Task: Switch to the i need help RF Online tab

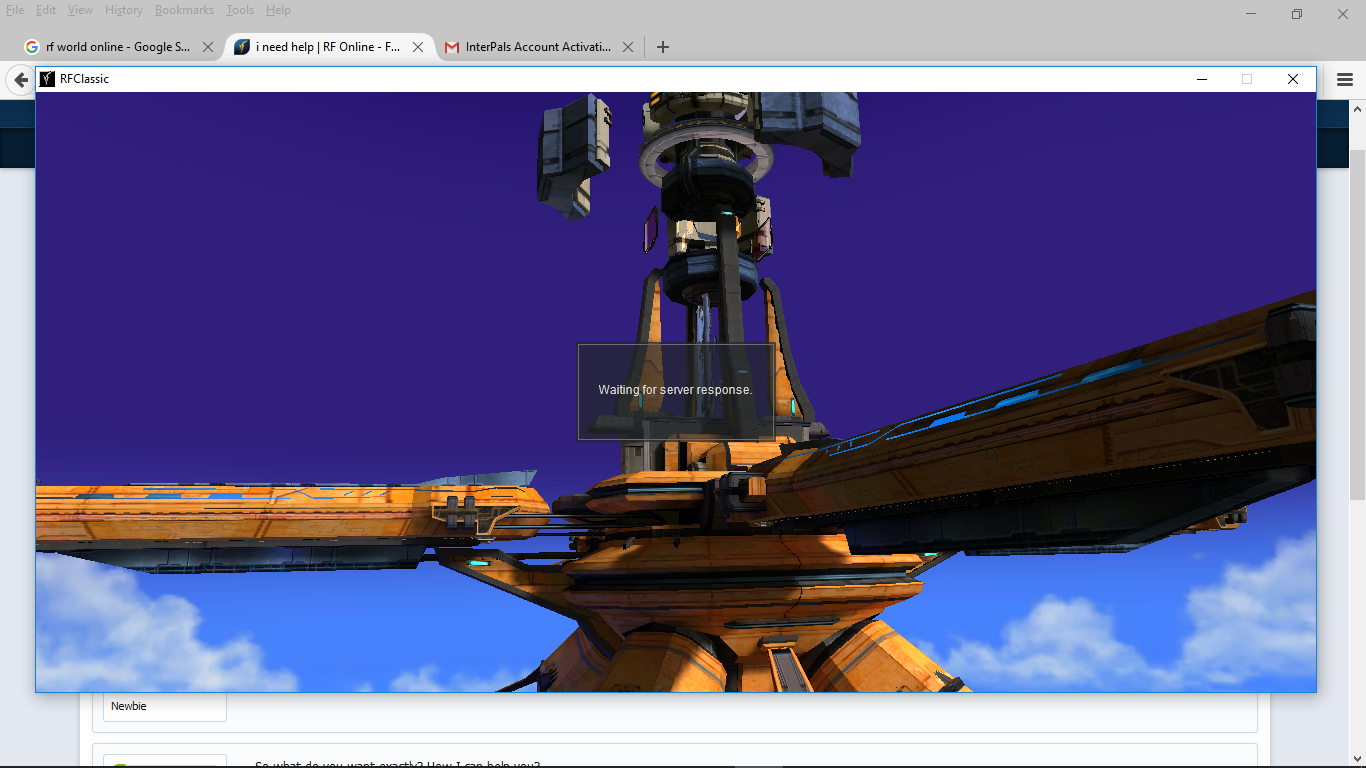Action: [x=328, y=47]
